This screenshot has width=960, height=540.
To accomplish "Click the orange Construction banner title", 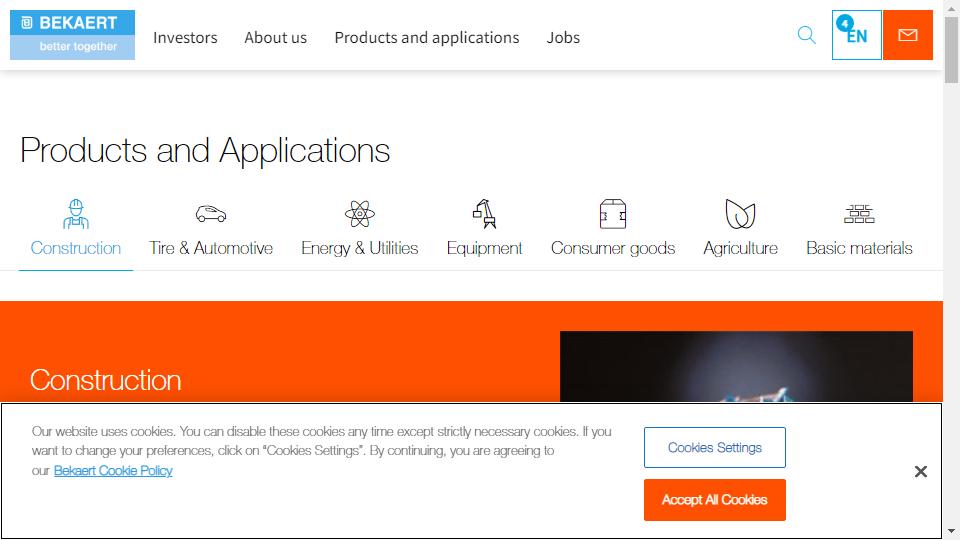I will click(x=105, y=380).
